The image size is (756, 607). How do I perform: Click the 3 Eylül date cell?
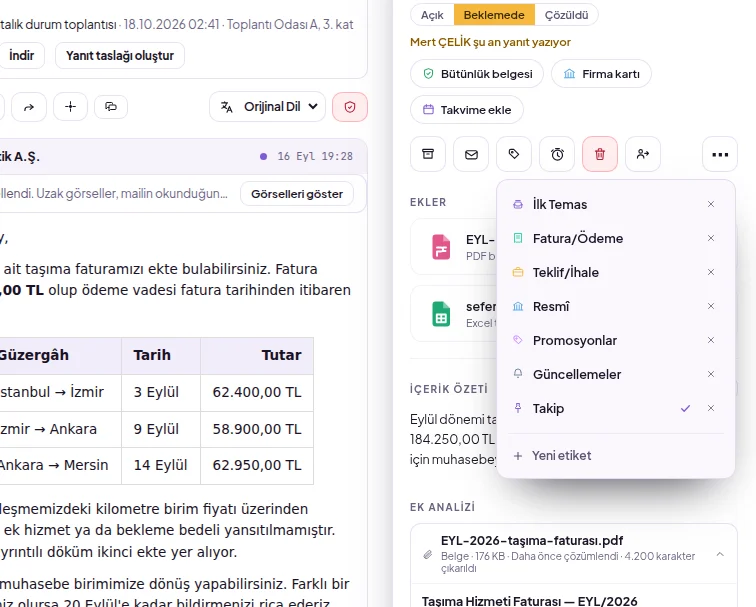pos(161,392)
